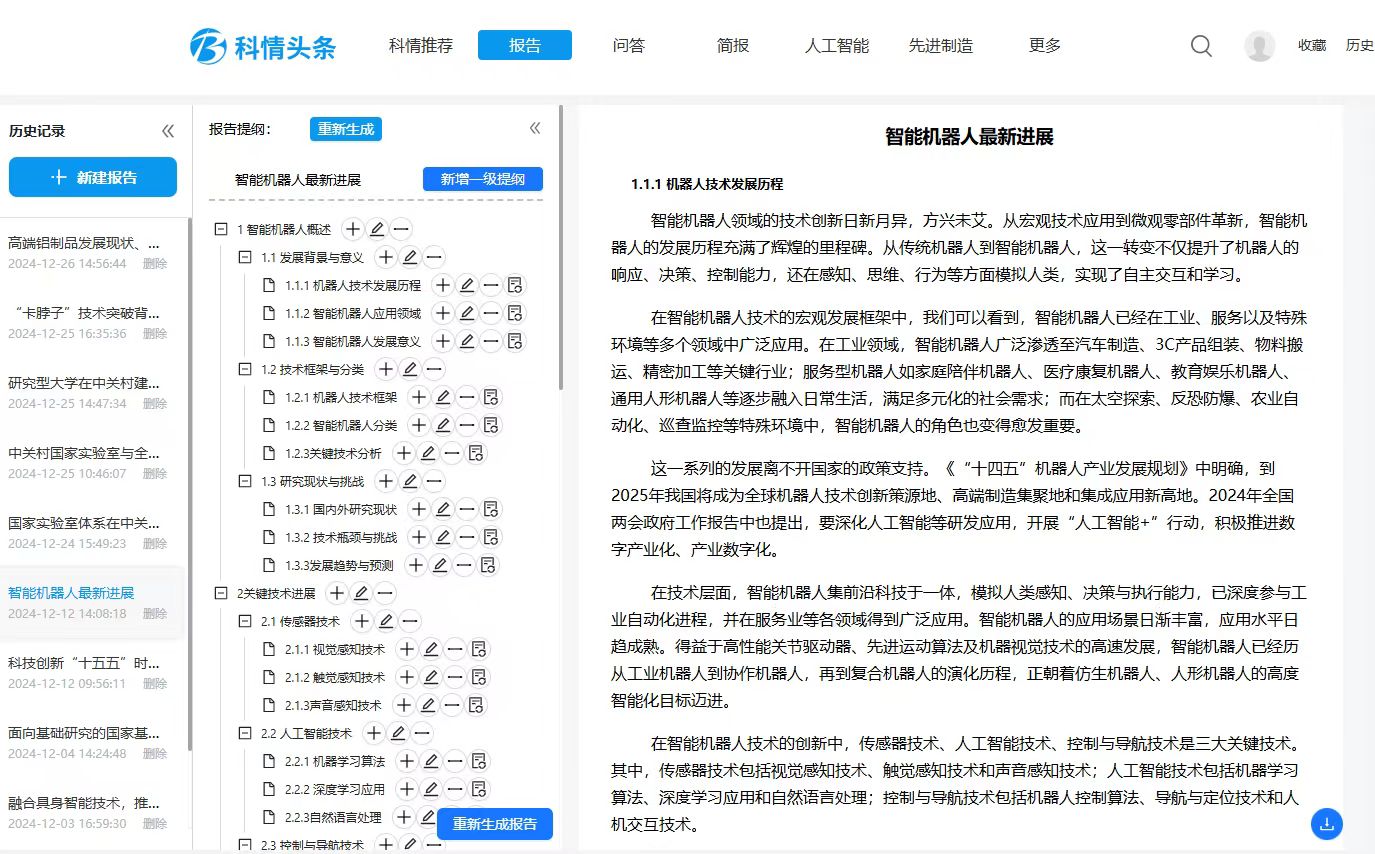Image resolution: width=1375 pixels, height=854 pixels.
Task: Switch to the 问答 tab
Action: point(628,46)
